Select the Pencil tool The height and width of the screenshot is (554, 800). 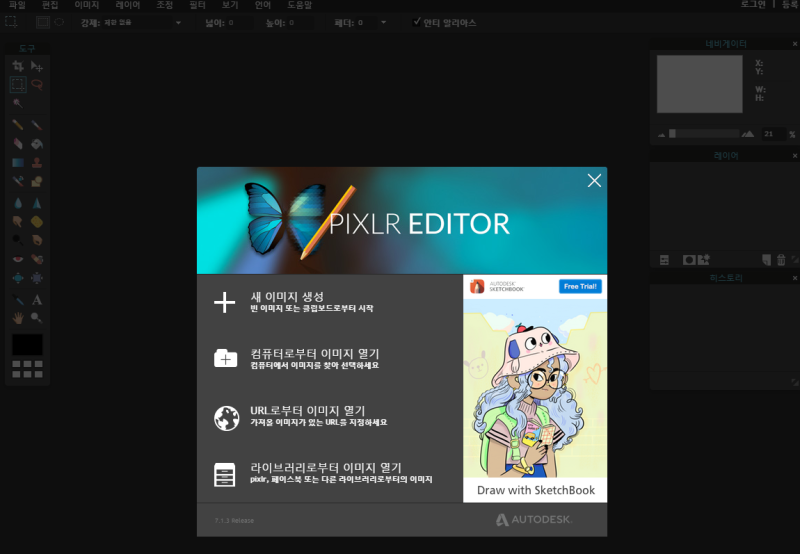[18, 125]
